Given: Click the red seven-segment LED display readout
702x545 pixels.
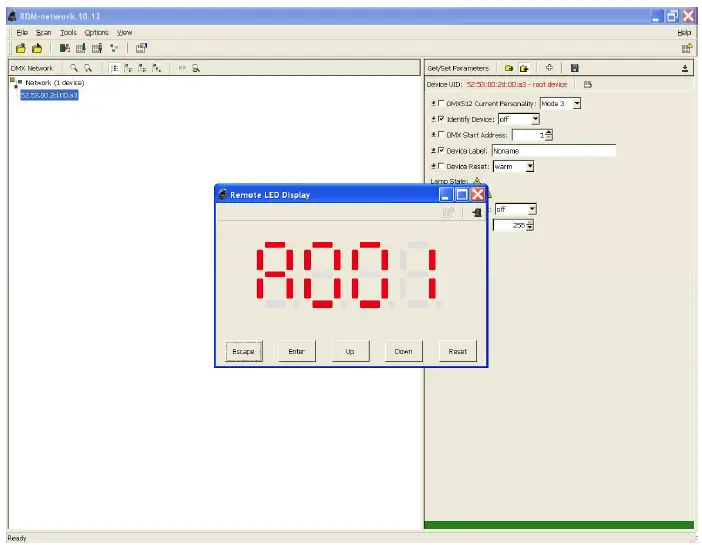Looking at the screenshot, I should pyautogui.click(x=347, y=275).
